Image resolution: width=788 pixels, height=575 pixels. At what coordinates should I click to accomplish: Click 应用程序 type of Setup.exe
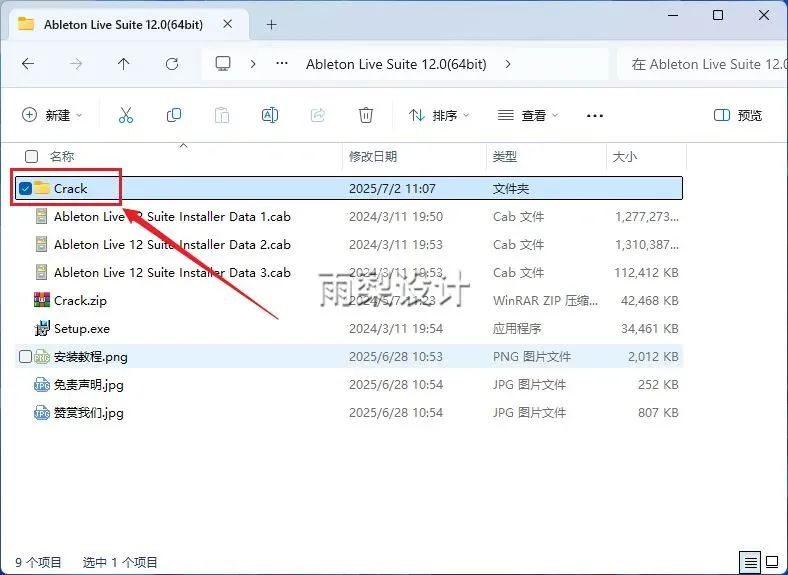point(517,329)
